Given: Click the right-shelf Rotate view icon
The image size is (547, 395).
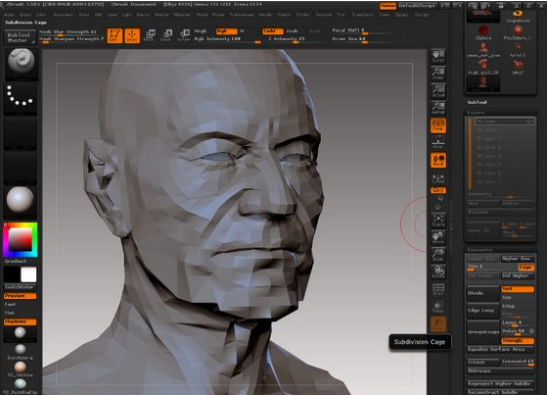Looking at the screenshot, I should tap(438, 272).
